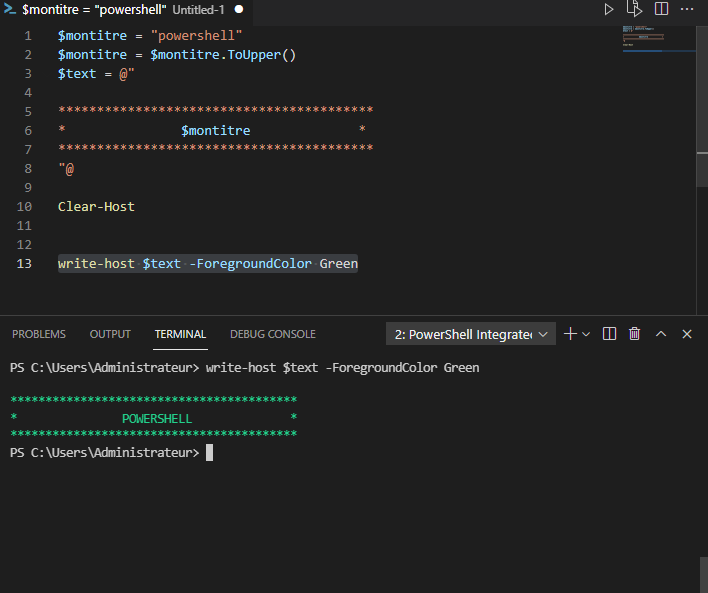Create a new terminal with plus icon
The image size is (708, 593).
pyautogui.click(x=569, y=334)
